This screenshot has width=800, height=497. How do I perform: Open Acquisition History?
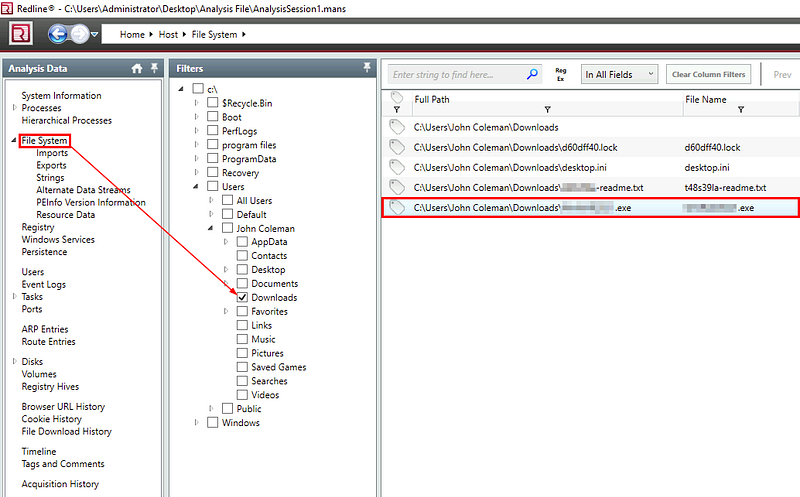(60, 484)
